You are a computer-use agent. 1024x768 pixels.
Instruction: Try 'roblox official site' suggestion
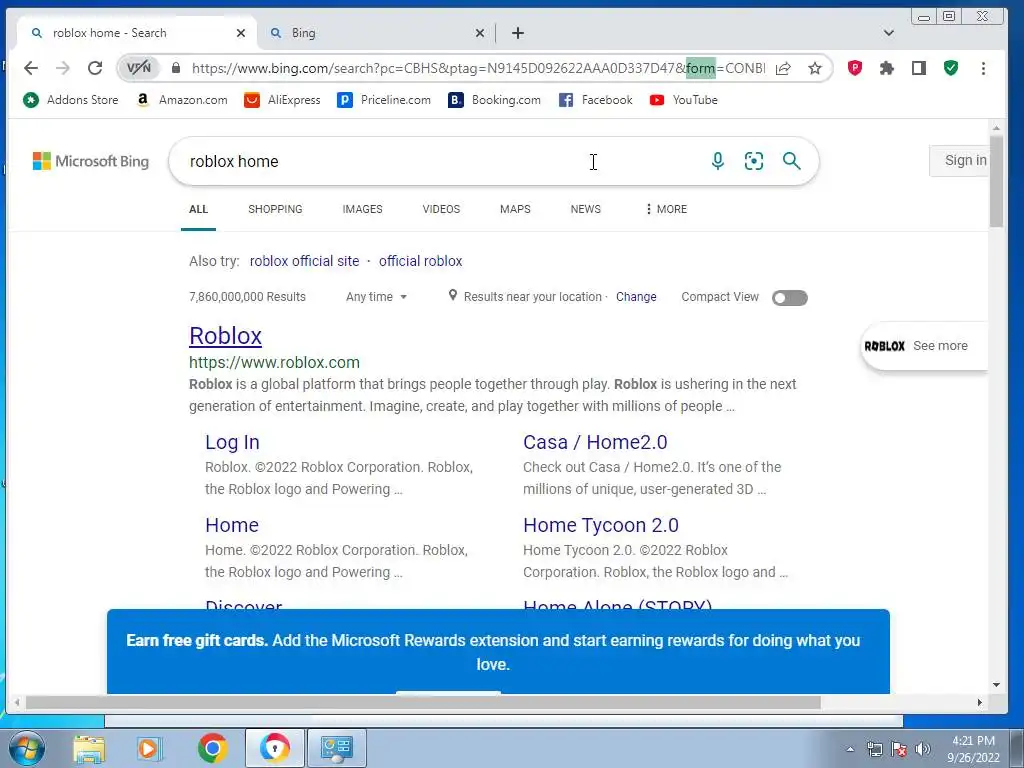tap(304, 261)
